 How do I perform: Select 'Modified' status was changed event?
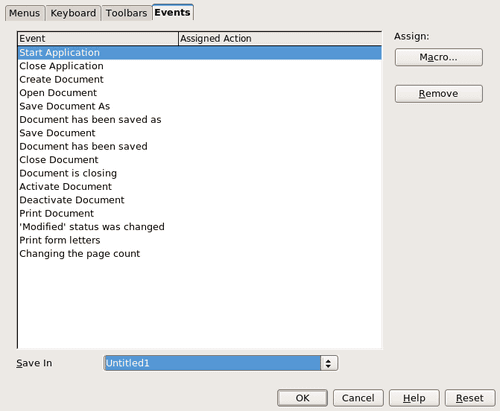[200, 227]
